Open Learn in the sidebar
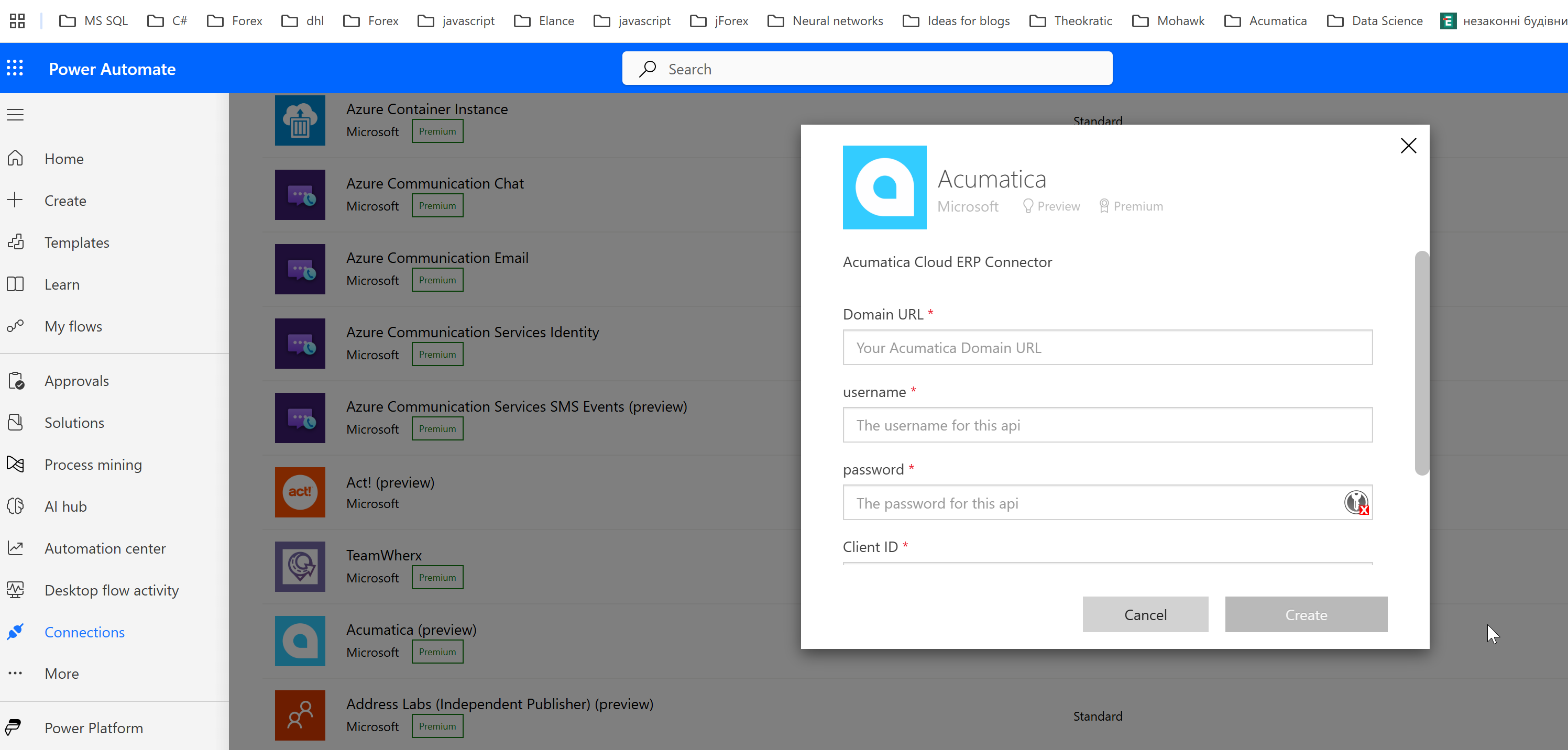The image size is (1568, 750). click(61, 284)
